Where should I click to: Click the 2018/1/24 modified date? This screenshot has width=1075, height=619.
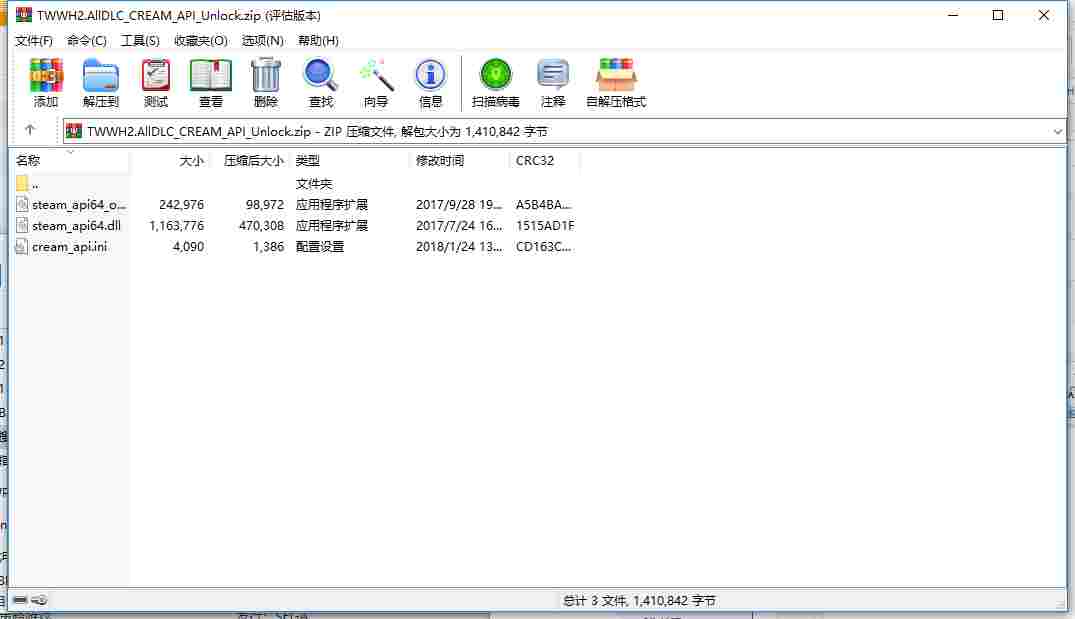(459, 247)
